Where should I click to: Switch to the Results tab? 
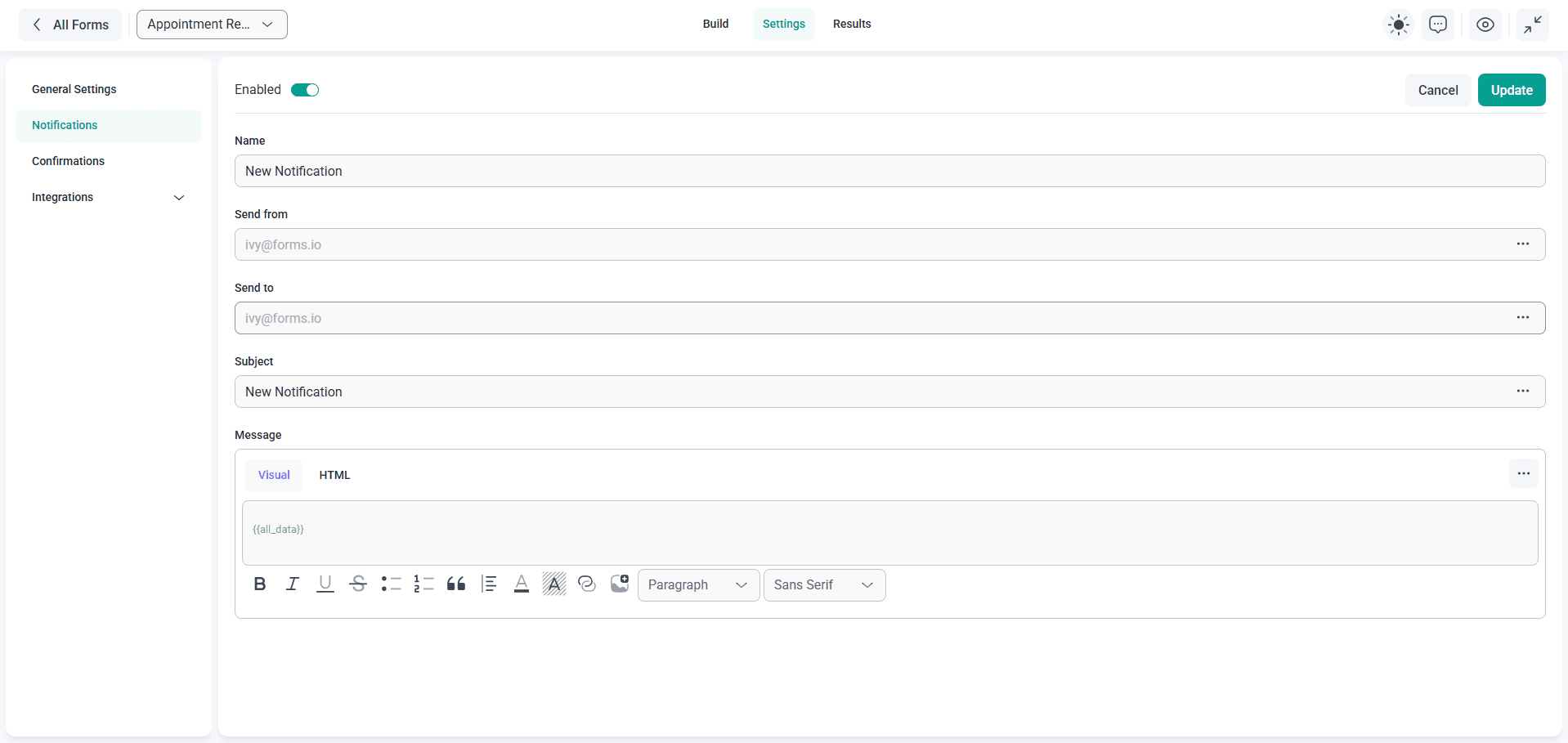coord(852,24)
